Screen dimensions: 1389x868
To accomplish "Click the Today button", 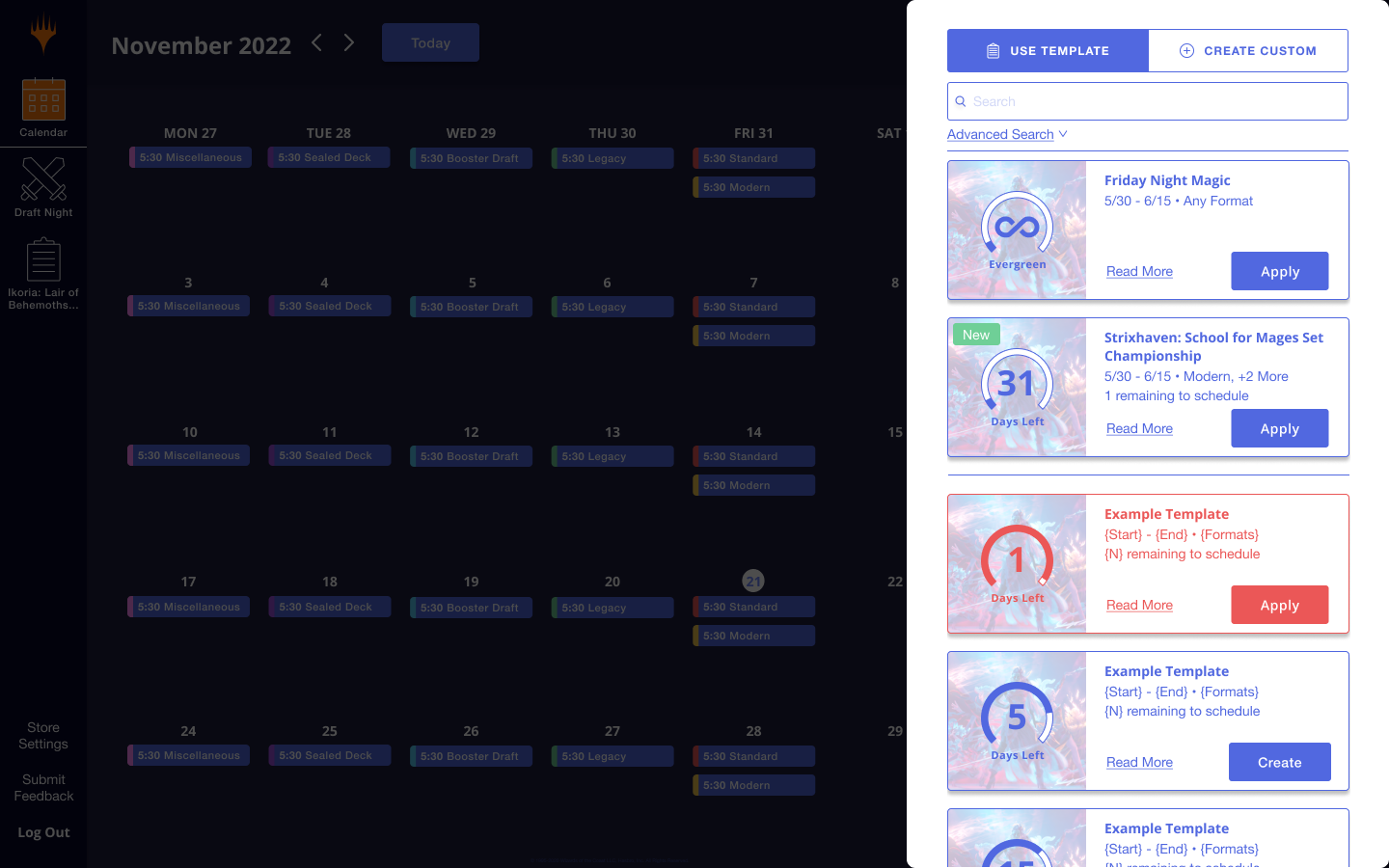I will point(430,42).
